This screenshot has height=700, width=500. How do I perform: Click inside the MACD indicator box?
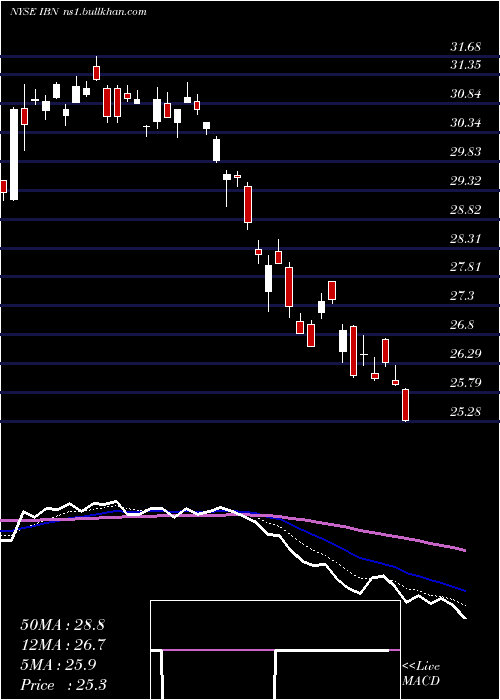click(275, 650)
